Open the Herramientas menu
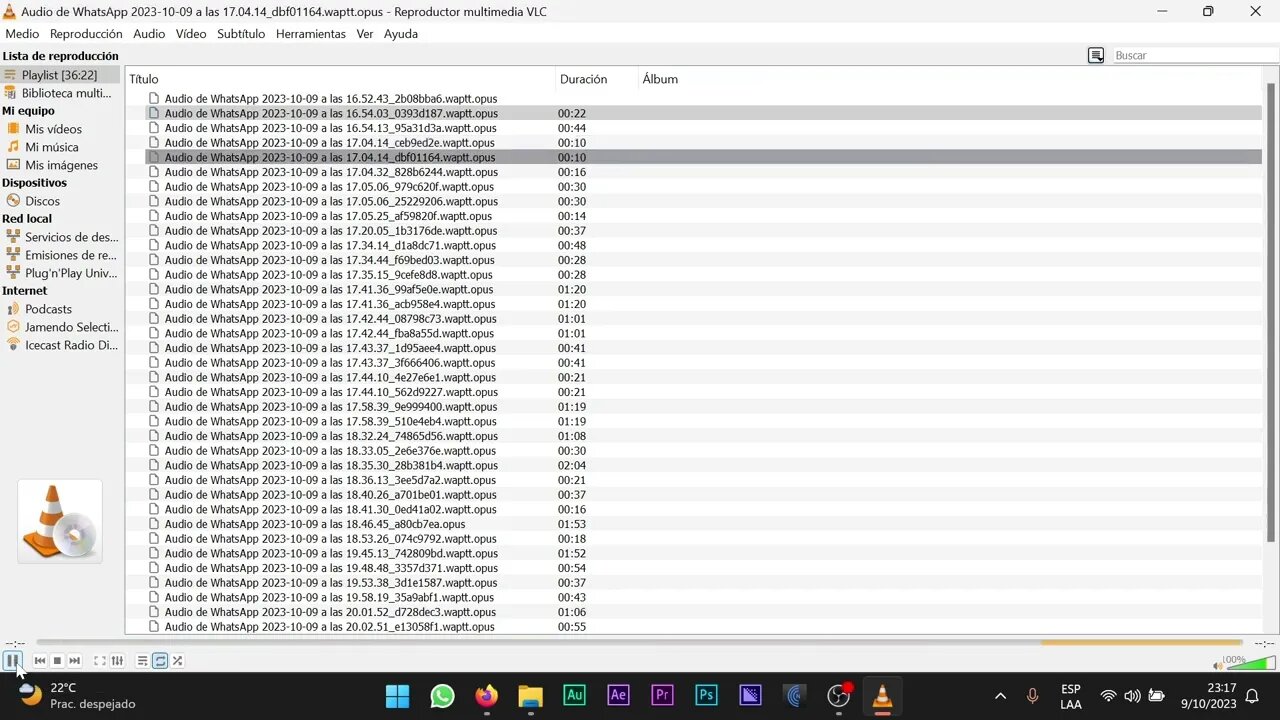The image size is (1280, 720). point(311,34)
